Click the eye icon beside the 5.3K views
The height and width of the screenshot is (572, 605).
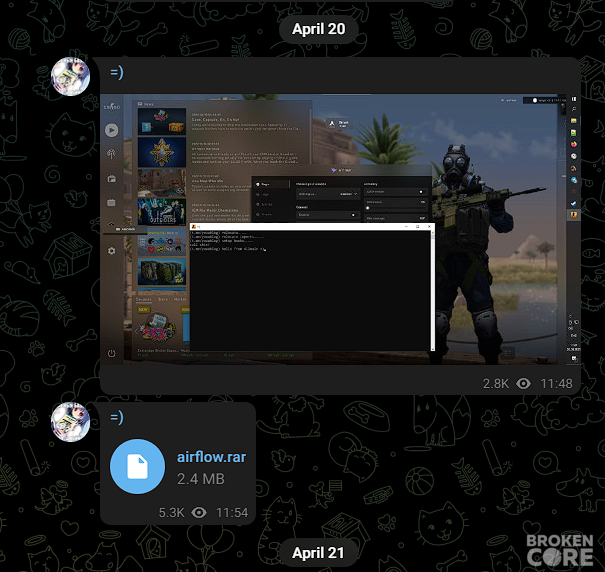coord(199,513)
